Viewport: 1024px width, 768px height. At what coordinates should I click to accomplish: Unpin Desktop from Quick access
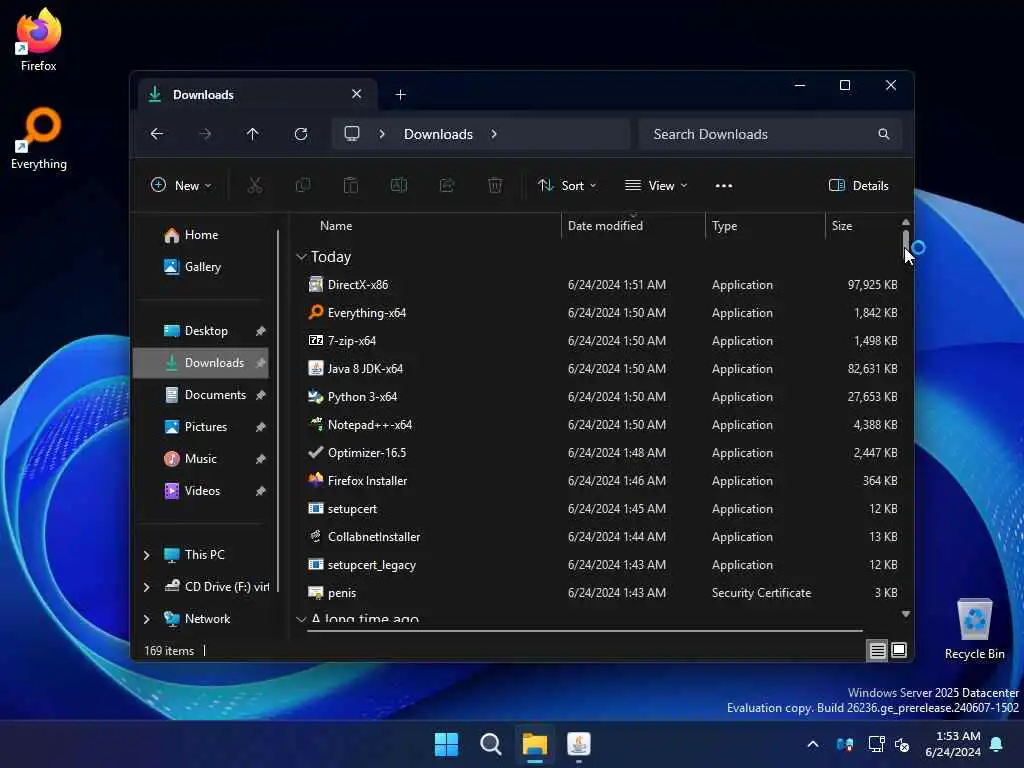pyautogui.click(x=261, y=331)
